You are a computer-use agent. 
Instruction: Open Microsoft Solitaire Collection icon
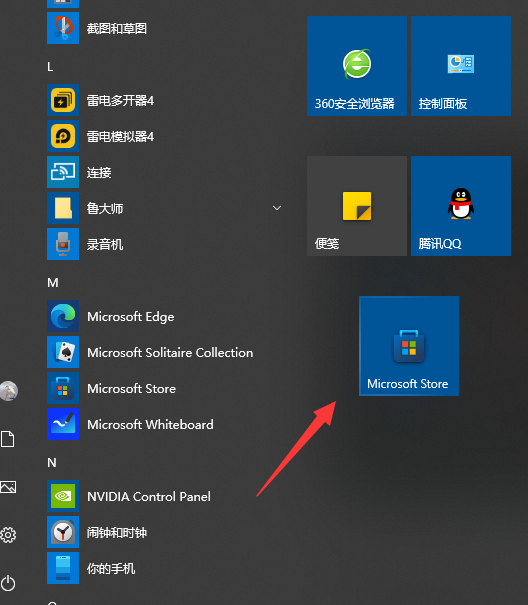[x=63, y=352]
